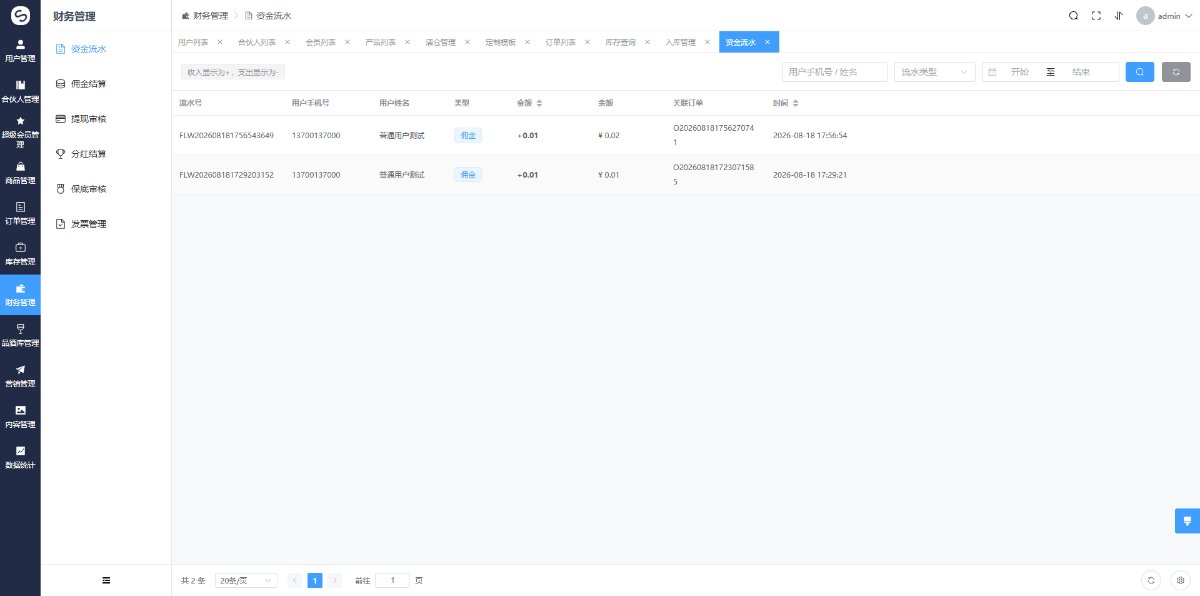Click the user avatar circle

pos(1145,16)
